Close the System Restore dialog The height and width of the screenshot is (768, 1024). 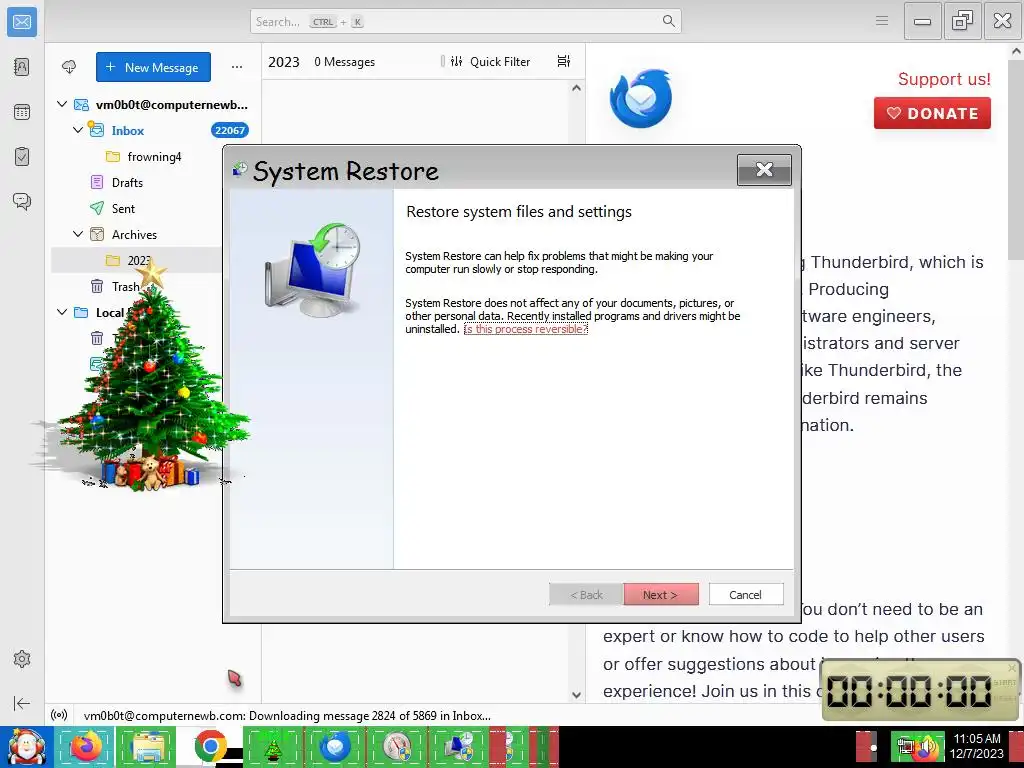click(764, 170)
